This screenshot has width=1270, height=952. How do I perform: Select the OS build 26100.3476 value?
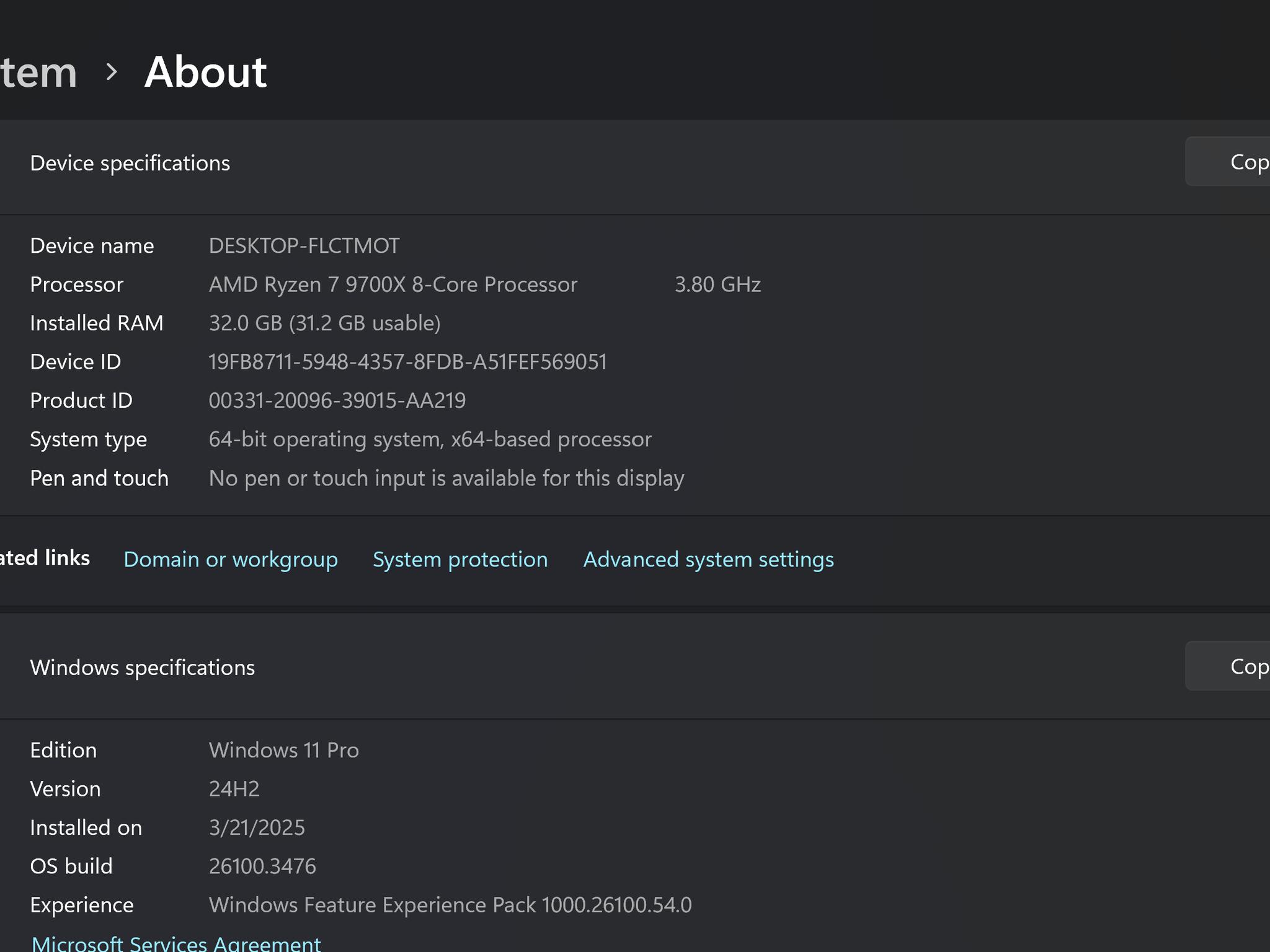(x=262, y=865)
